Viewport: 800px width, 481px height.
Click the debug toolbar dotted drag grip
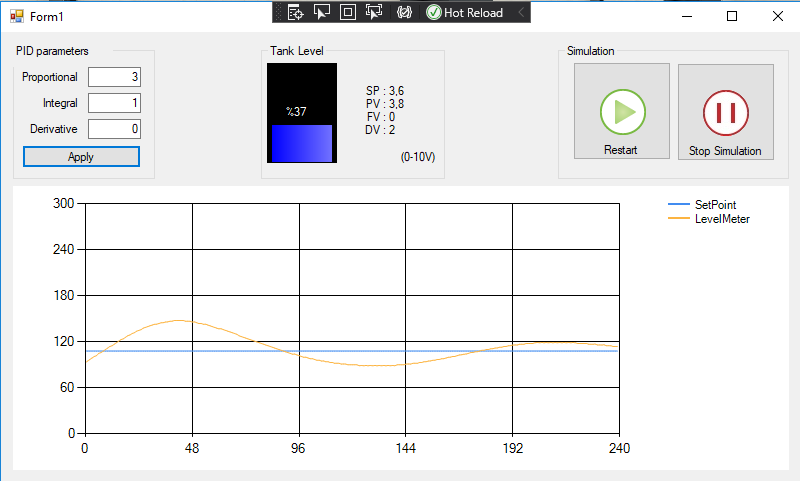[x=279, y=12]
